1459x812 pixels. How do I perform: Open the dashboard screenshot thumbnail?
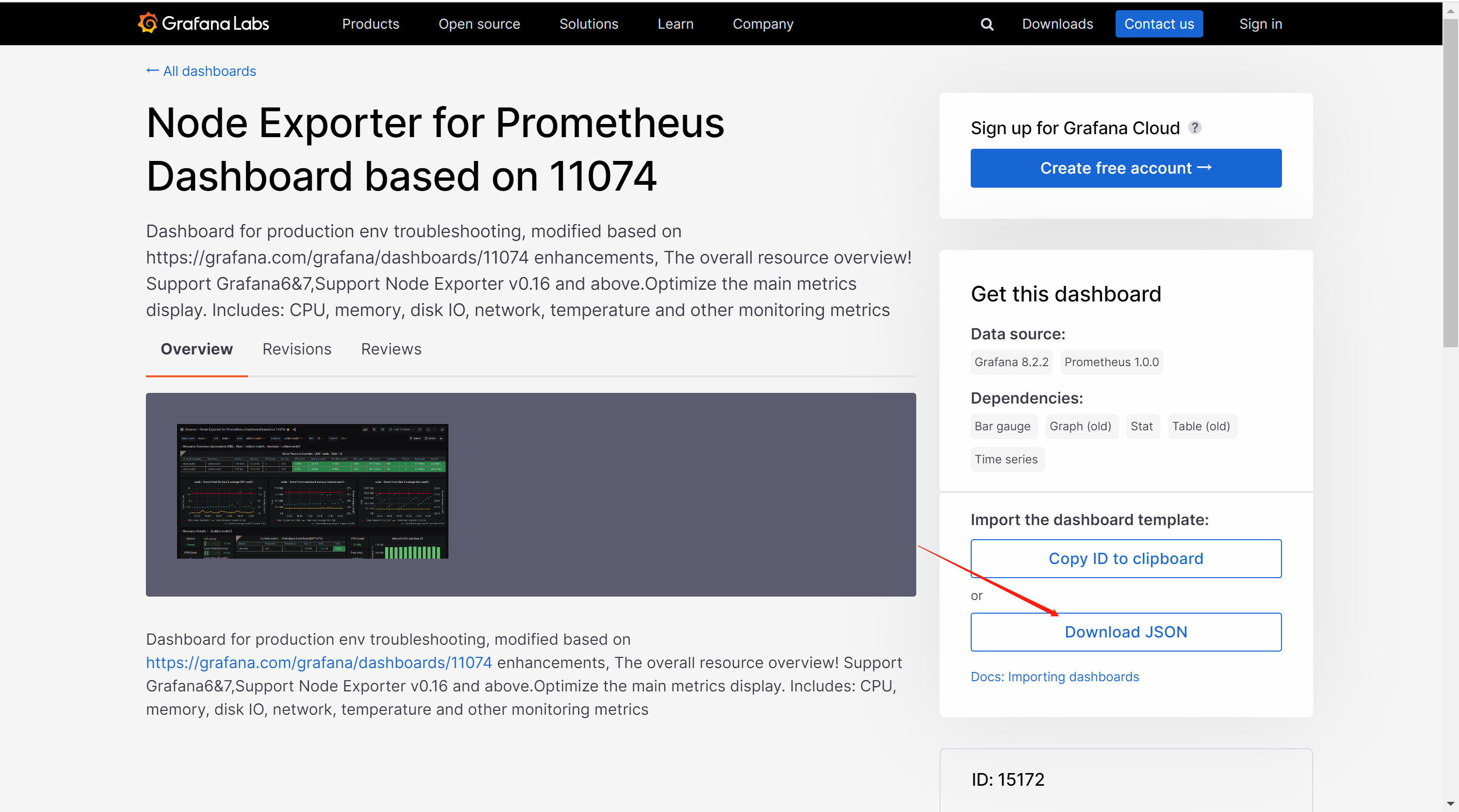312,491
